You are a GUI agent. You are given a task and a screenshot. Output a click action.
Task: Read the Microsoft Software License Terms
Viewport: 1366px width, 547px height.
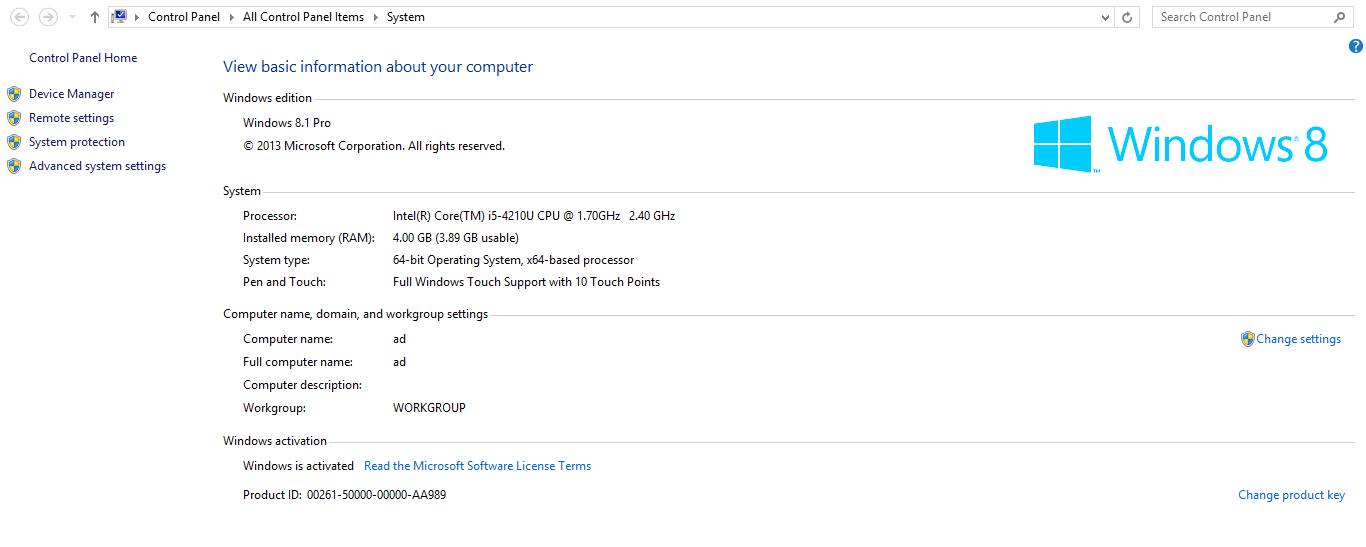(x=477, y=466)
